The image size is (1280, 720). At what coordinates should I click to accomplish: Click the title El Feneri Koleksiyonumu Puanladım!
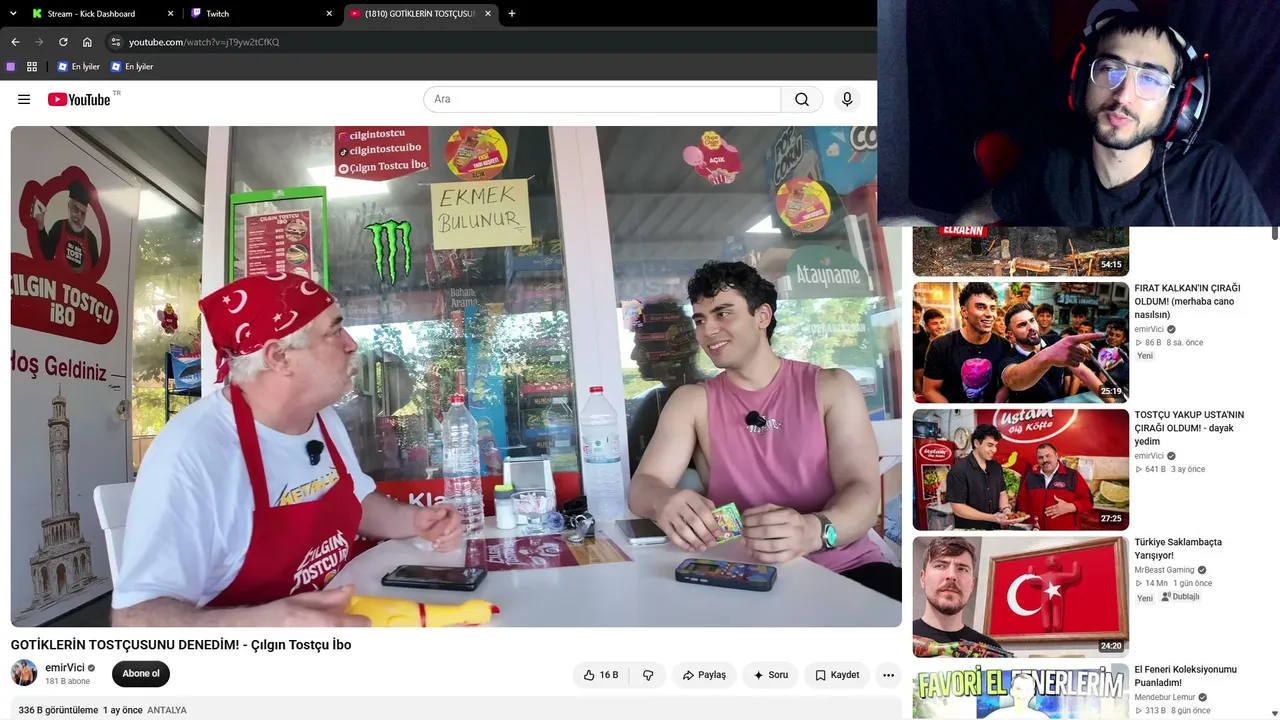1185,676
